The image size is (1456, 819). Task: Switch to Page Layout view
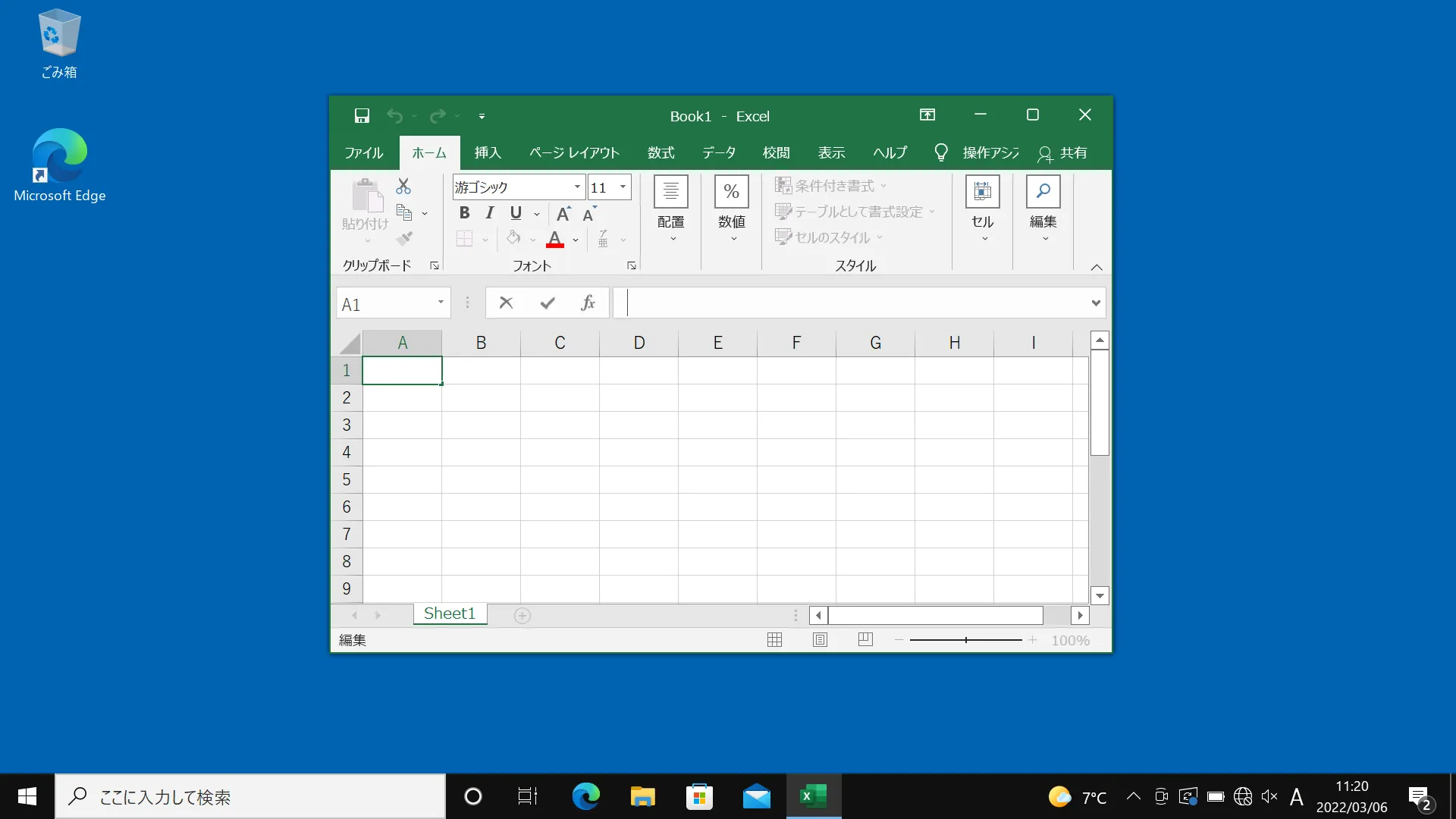point(820,640)
